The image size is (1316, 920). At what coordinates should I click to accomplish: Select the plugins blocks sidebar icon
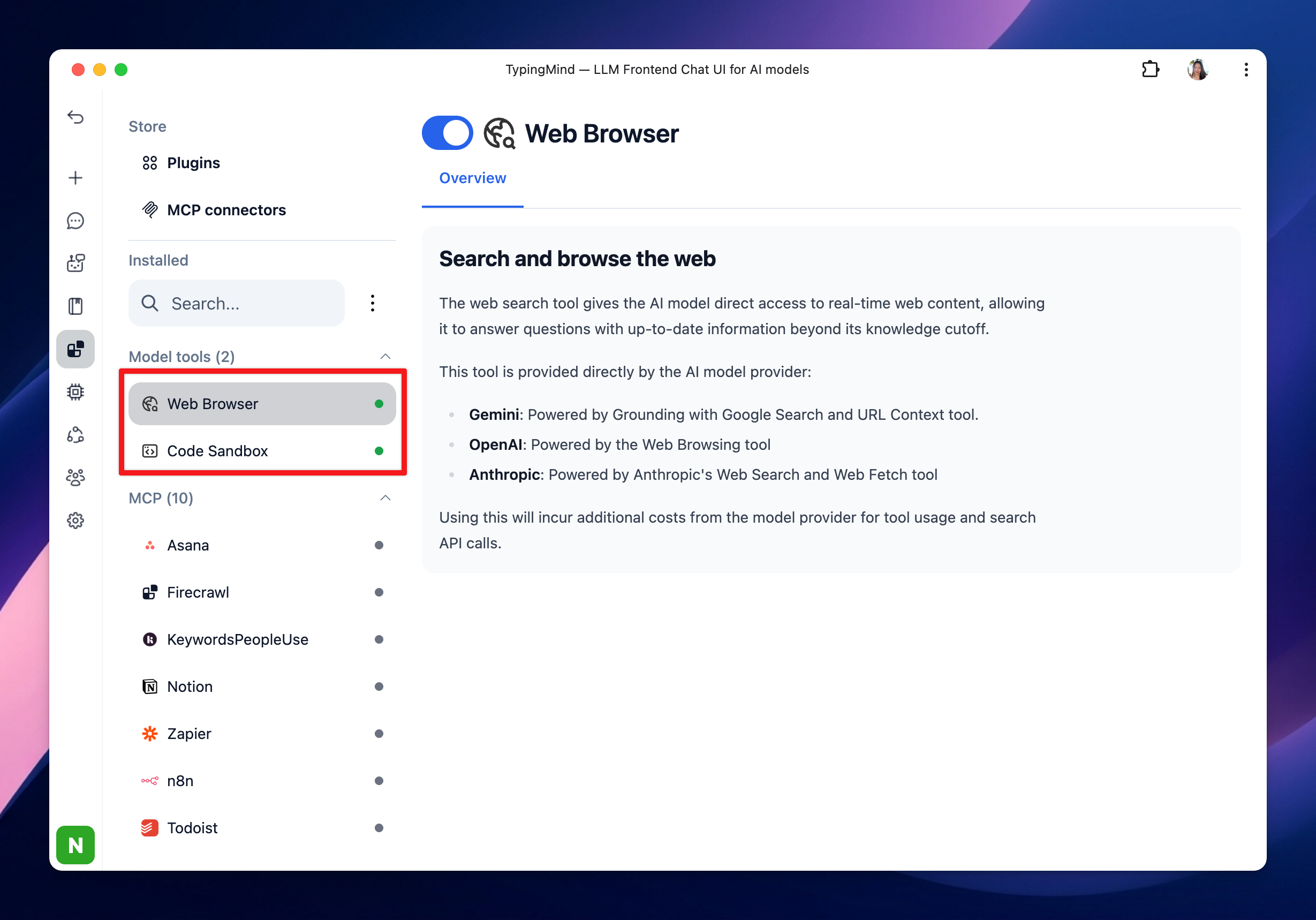(x=75, y=349)
